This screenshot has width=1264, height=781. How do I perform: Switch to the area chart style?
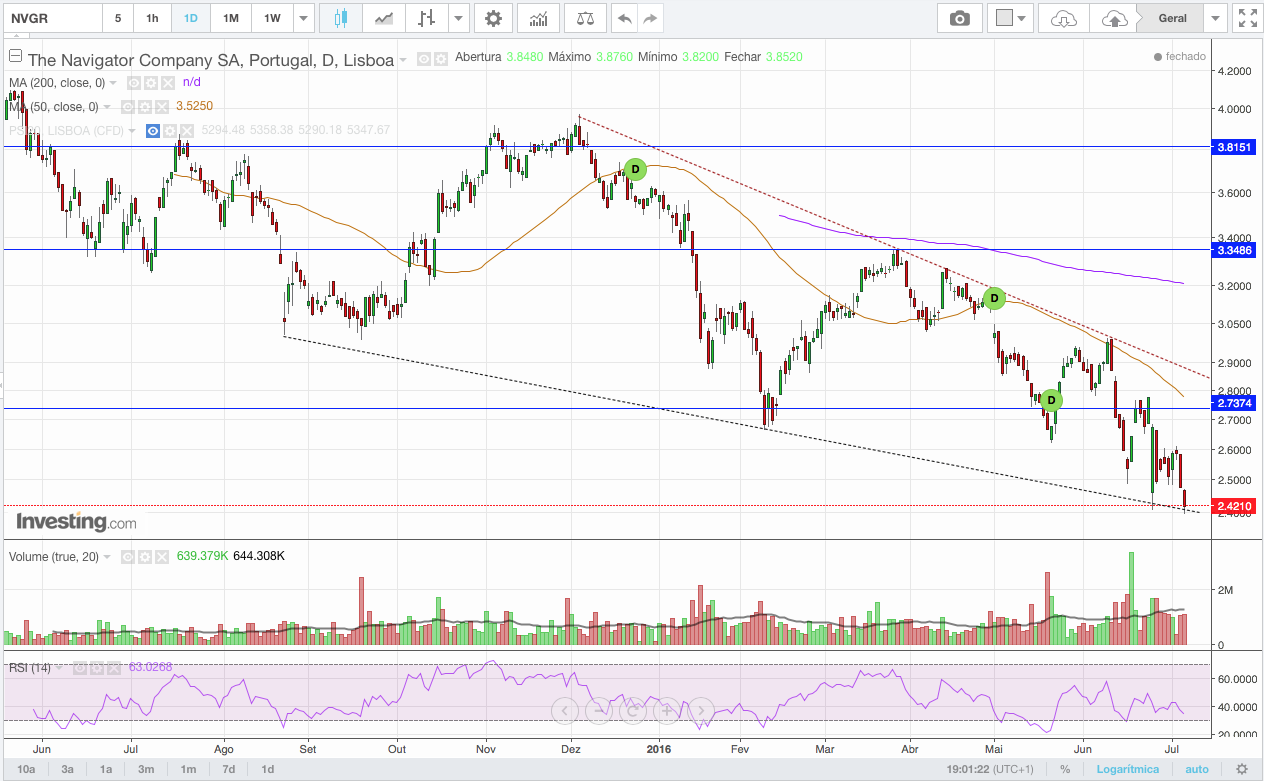(383, 18)
